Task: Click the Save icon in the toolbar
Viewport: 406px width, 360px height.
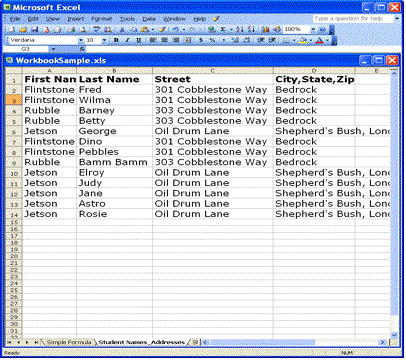Action: click(34, 30)
